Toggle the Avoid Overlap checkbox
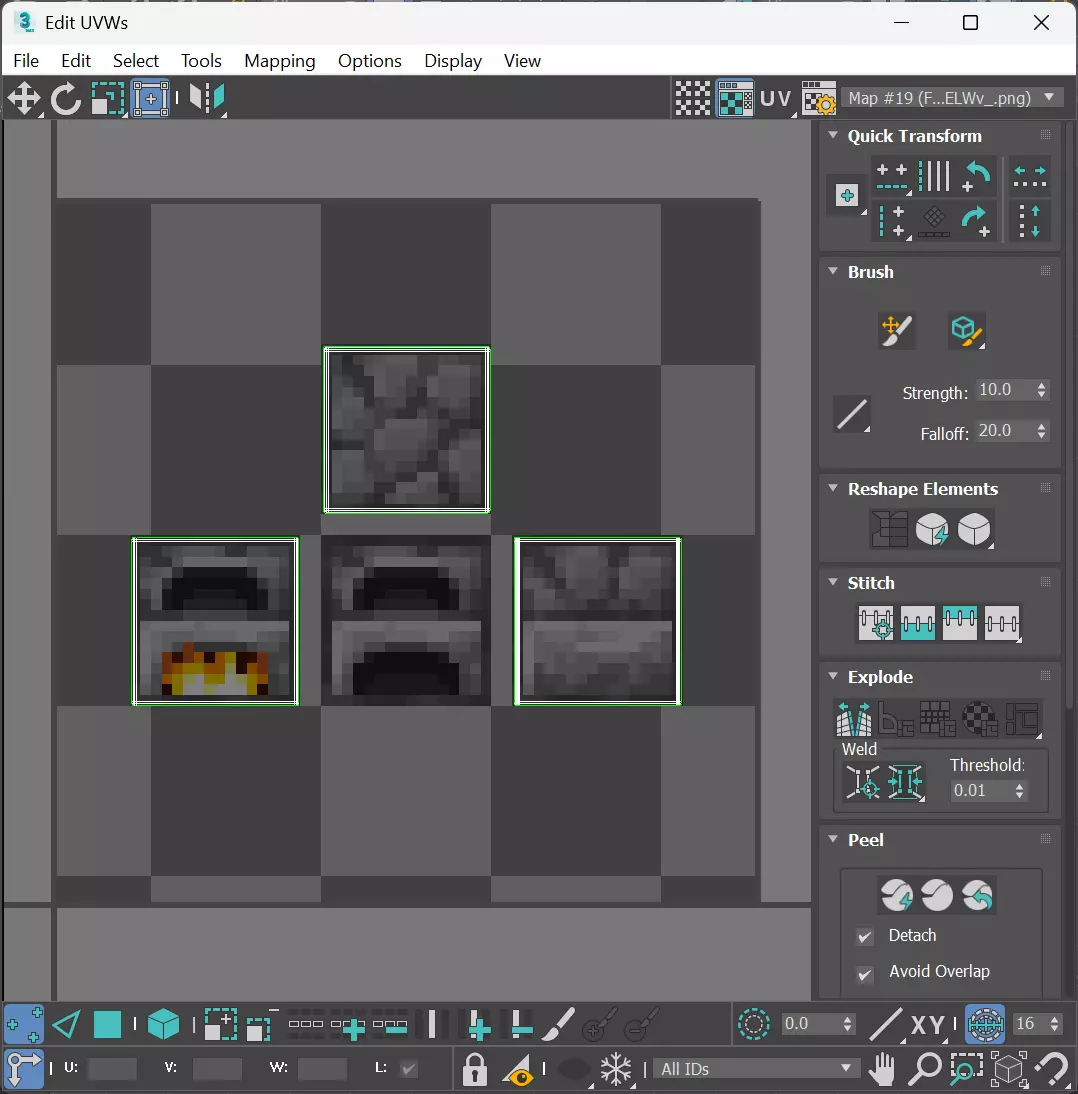The width and height of the screenshot is (1078, 1094). [x=864, y=973]
